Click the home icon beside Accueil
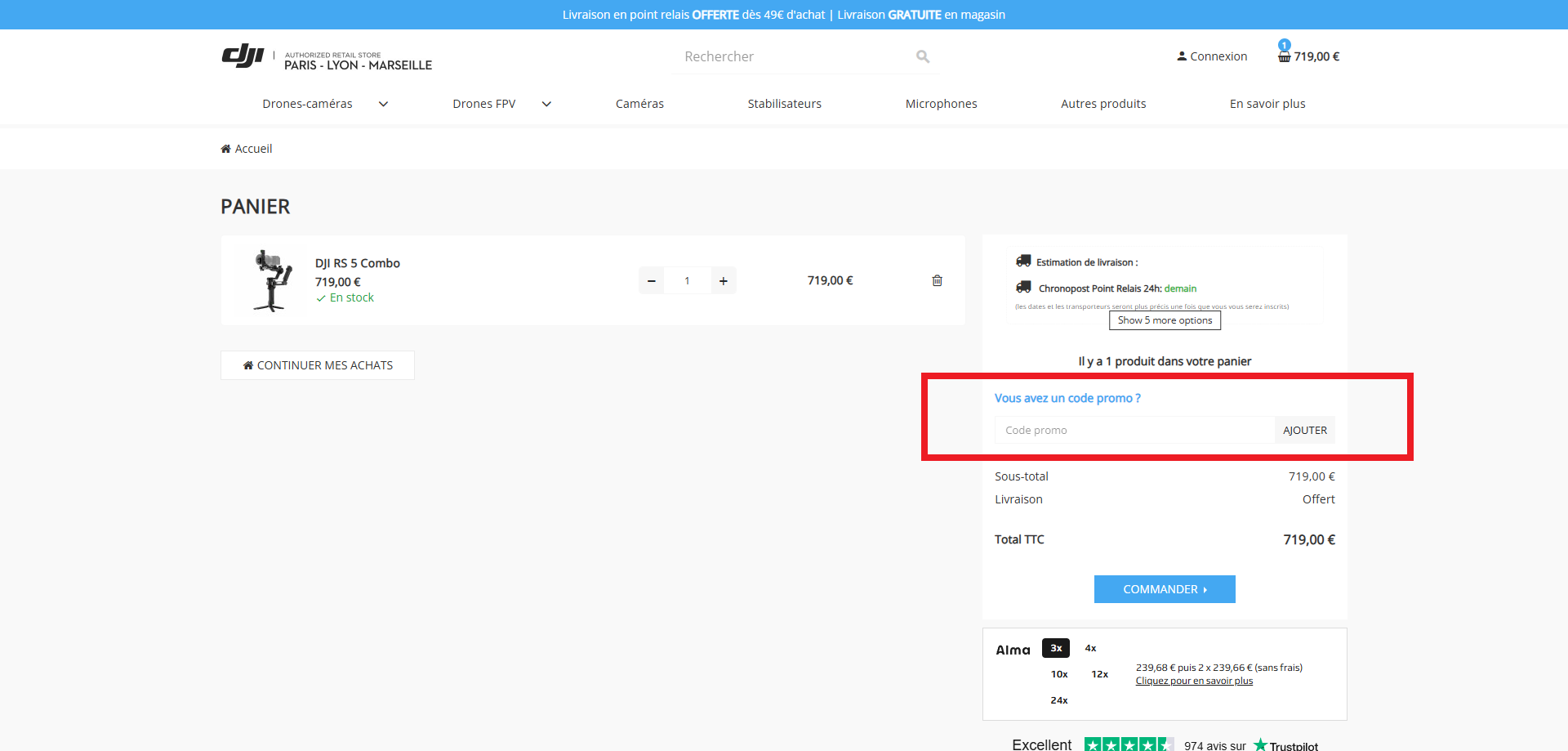 pos(225,149)
